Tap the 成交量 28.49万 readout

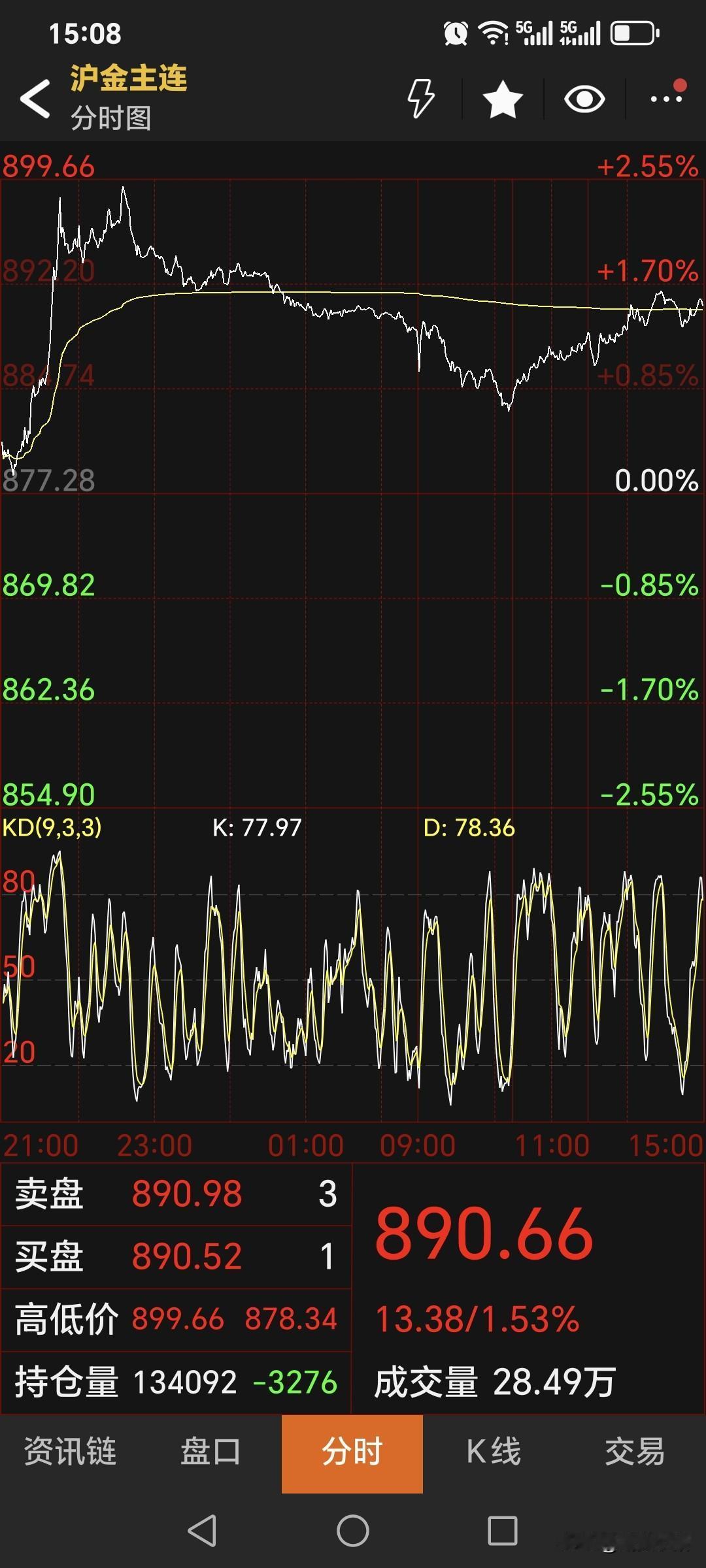tap(495, 1382)
